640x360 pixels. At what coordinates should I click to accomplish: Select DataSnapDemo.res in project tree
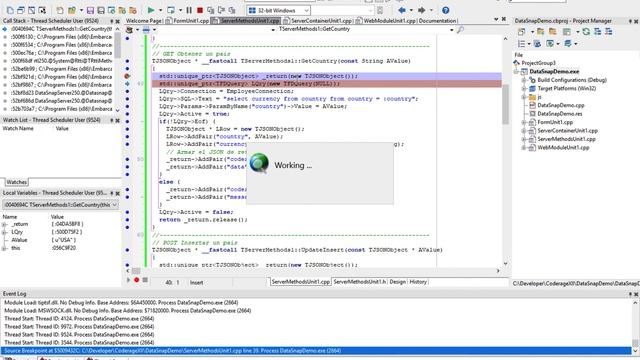[x=560, y=114]
